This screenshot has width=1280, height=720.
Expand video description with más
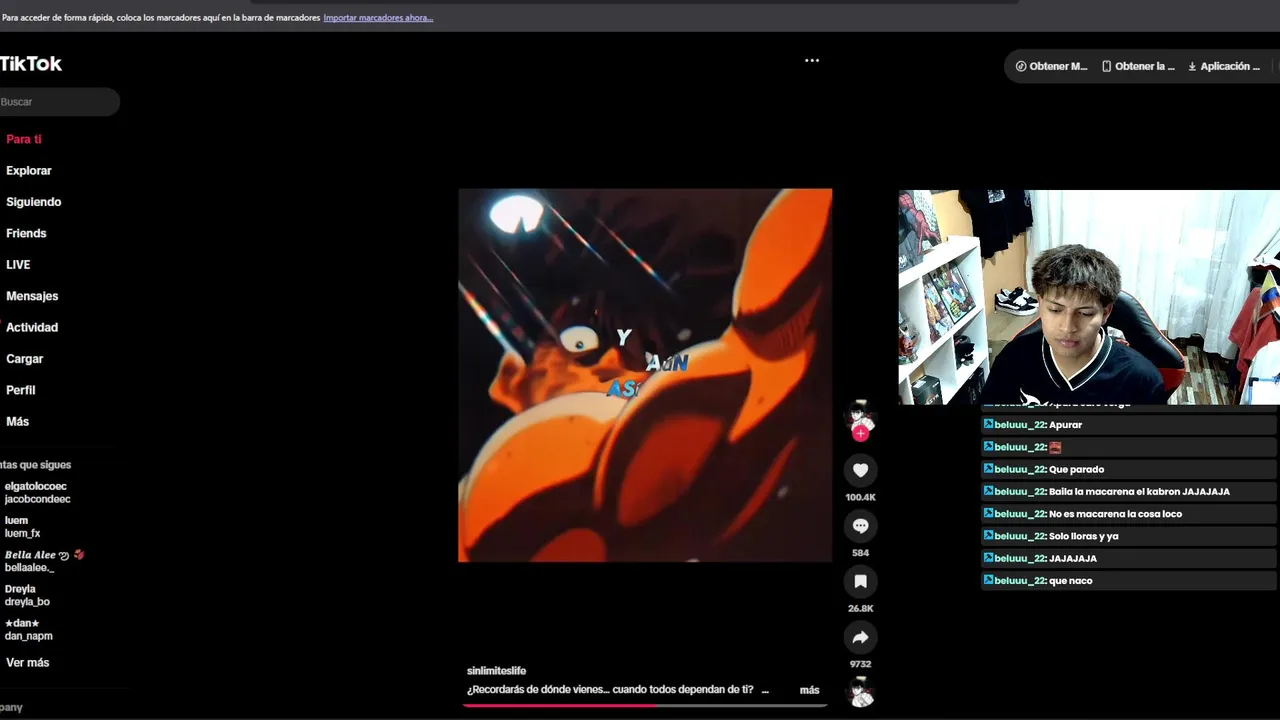(x=809, y=690)
